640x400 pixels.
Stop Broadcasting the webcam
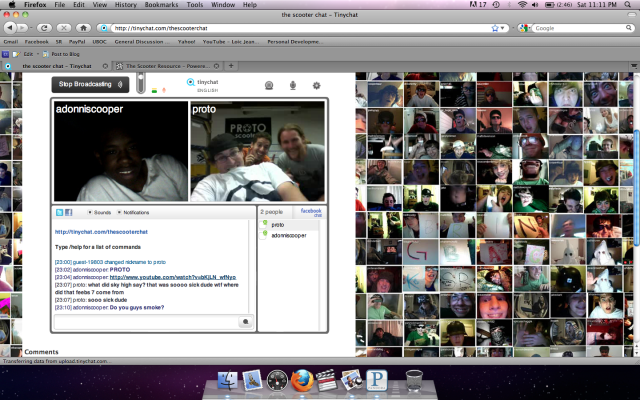coord(91,85)
